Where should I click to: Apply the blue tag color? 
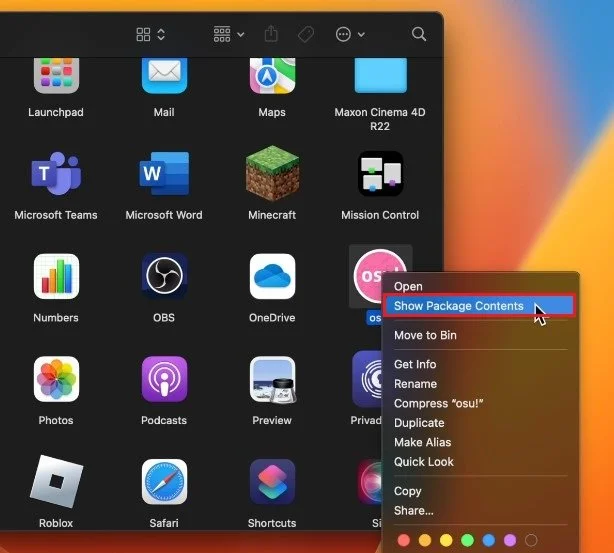click(x=489, y=540)
